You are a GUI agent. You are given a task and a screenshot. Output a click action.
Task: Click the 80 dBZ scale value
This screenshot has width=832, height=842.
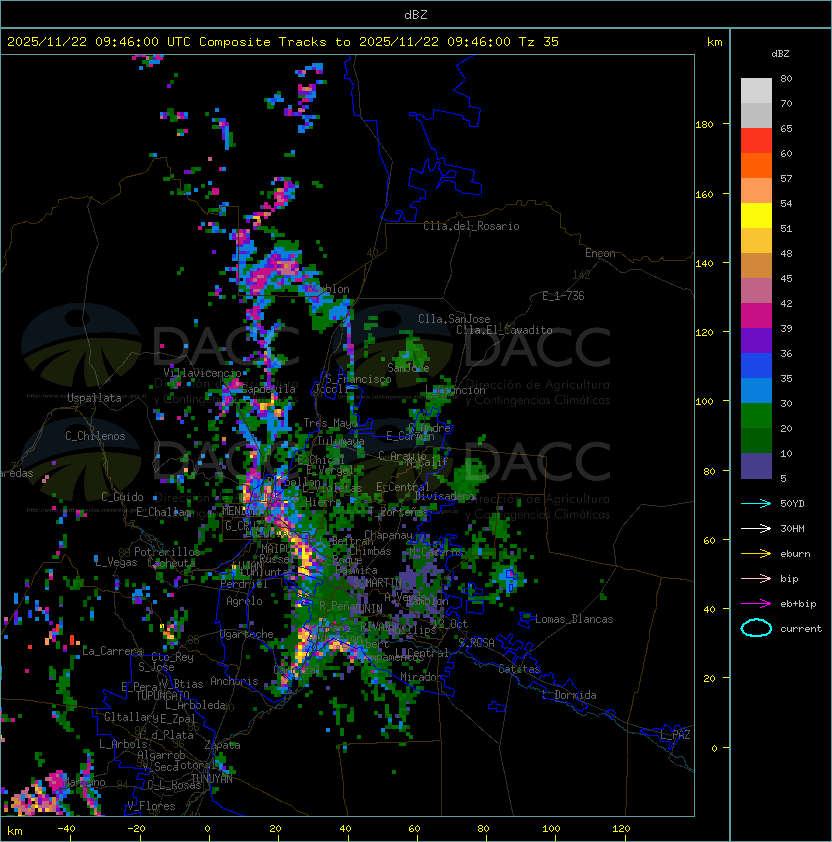tap(786, 78)
